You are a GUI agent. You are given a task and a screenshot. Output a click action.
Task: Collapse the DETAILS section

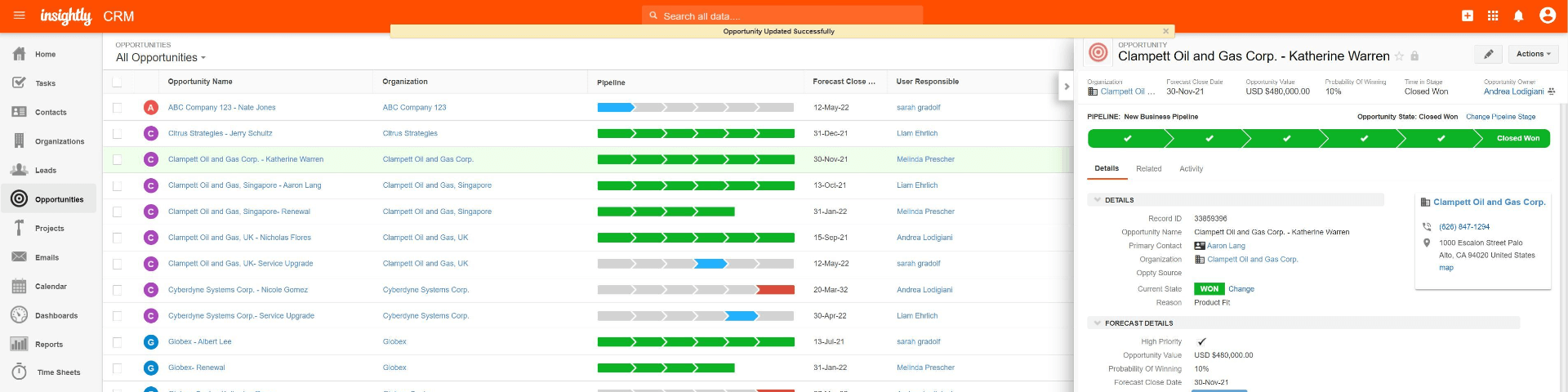pyautogui.click(x=1097, y=200)
